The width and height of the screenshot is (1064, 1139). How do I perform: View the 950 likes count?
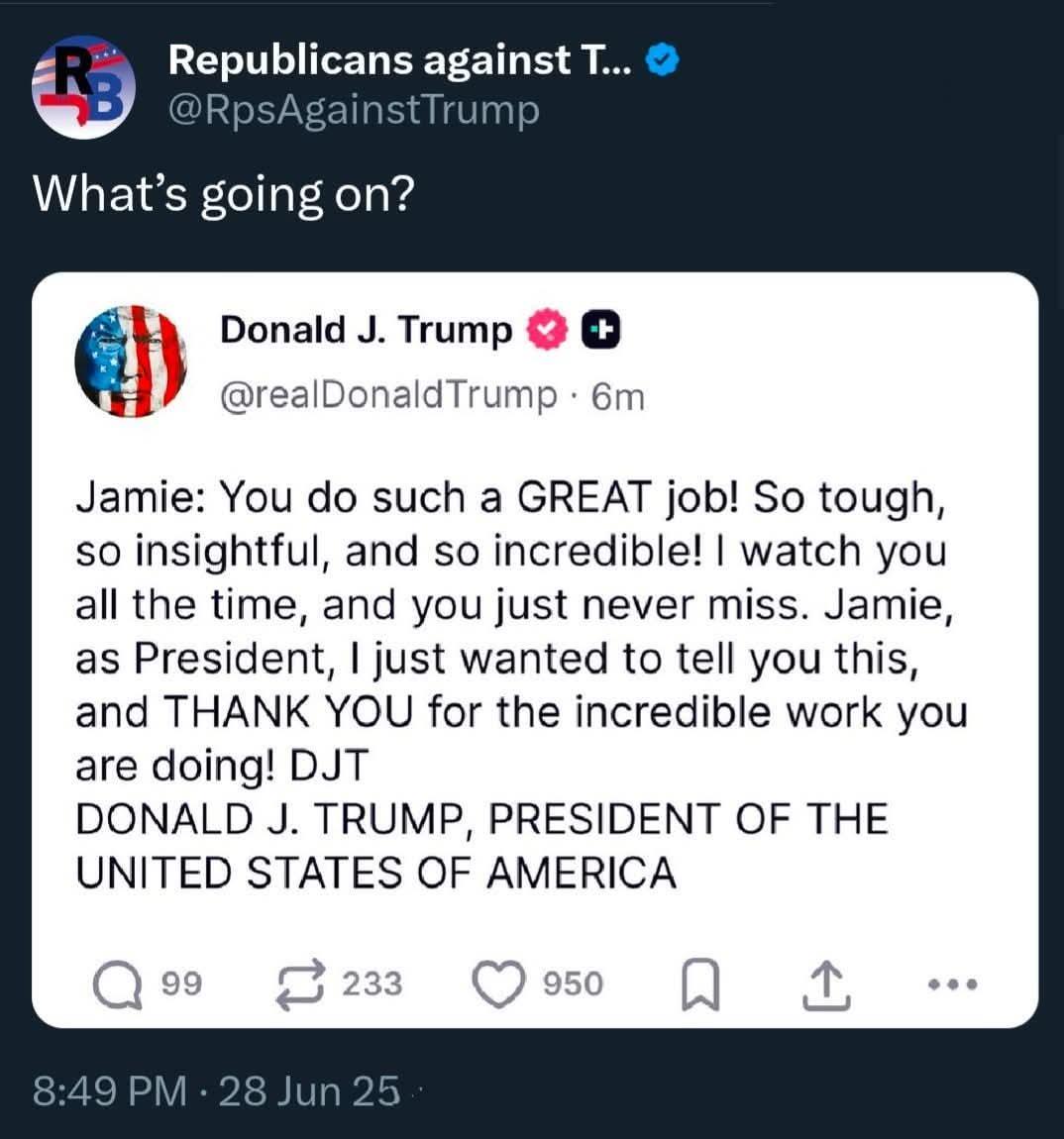574,984
